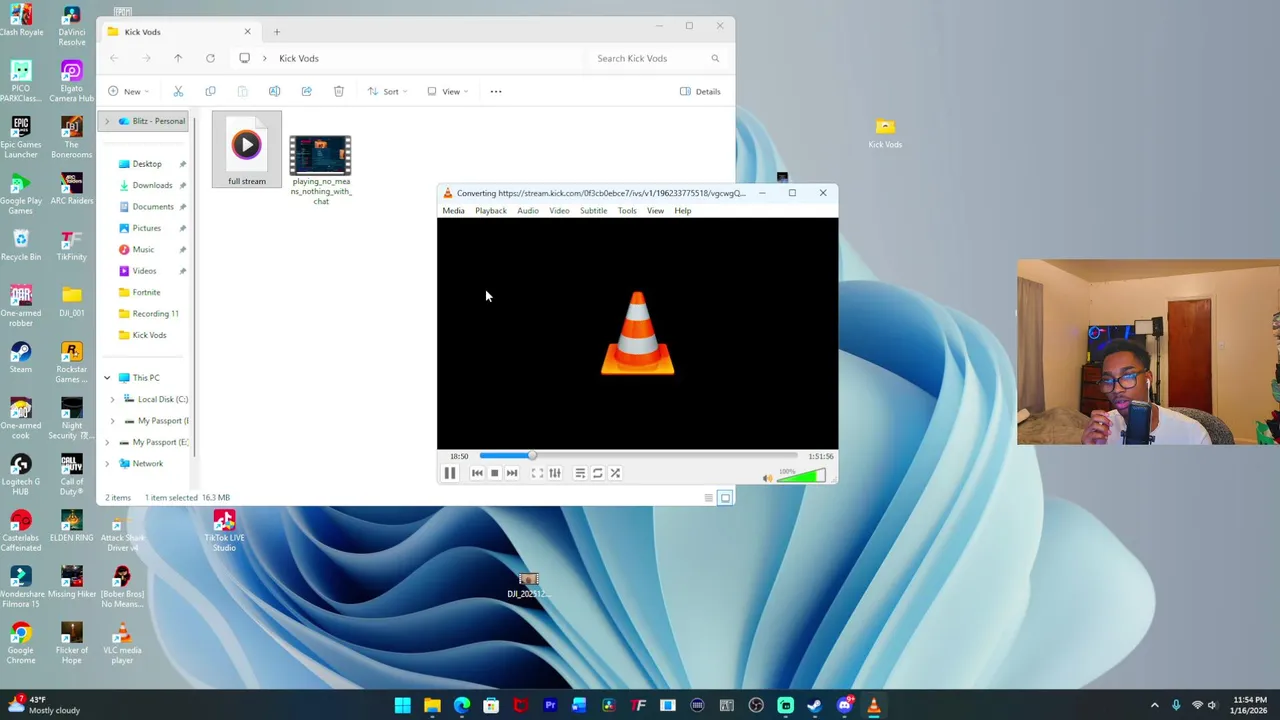Toggle VLC loop mode
This screenshot has width=1280, height=720.
(x=598, y=473)
